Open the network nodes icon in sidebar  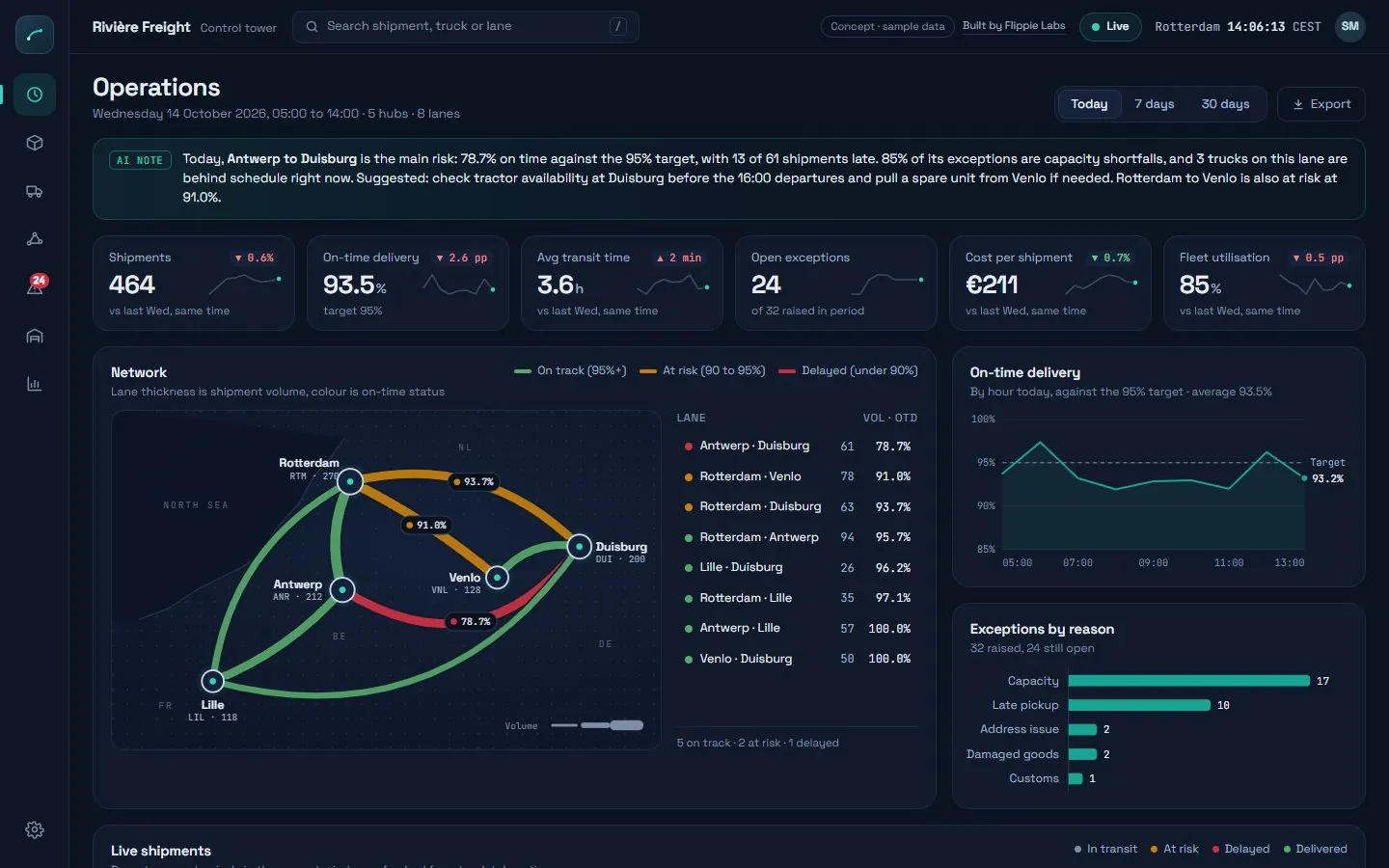tap(35, 239)
